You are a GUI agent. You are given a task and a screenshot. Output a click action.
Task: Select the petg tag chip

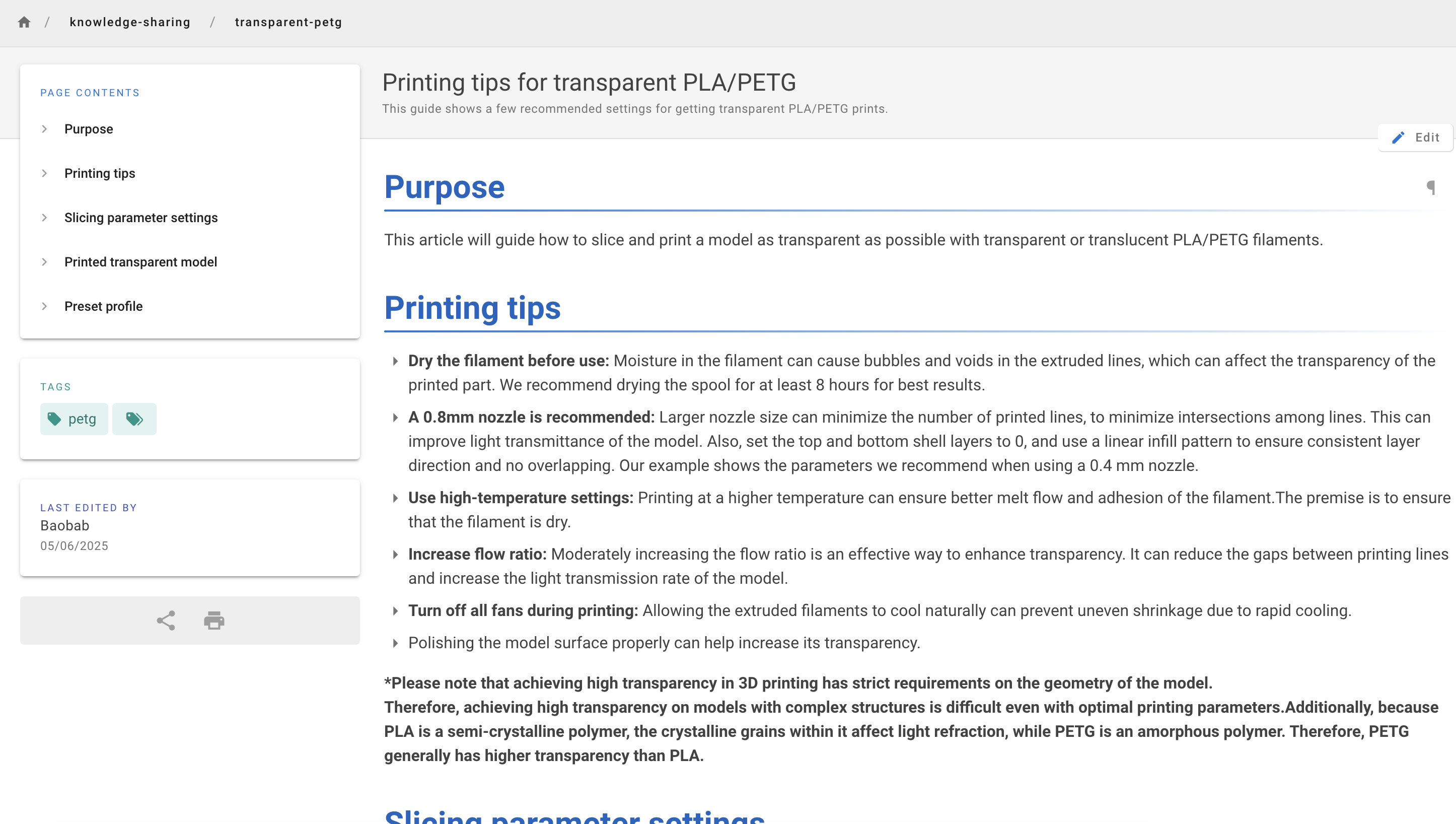pyautogui.click(x=74, y=419)
